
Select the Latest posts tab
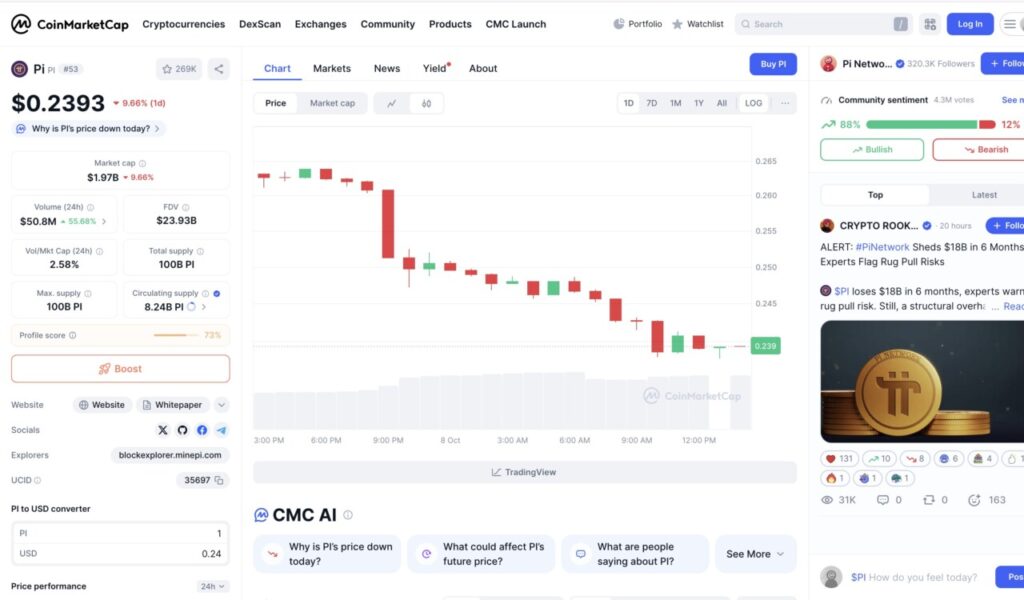click(984, 195)
